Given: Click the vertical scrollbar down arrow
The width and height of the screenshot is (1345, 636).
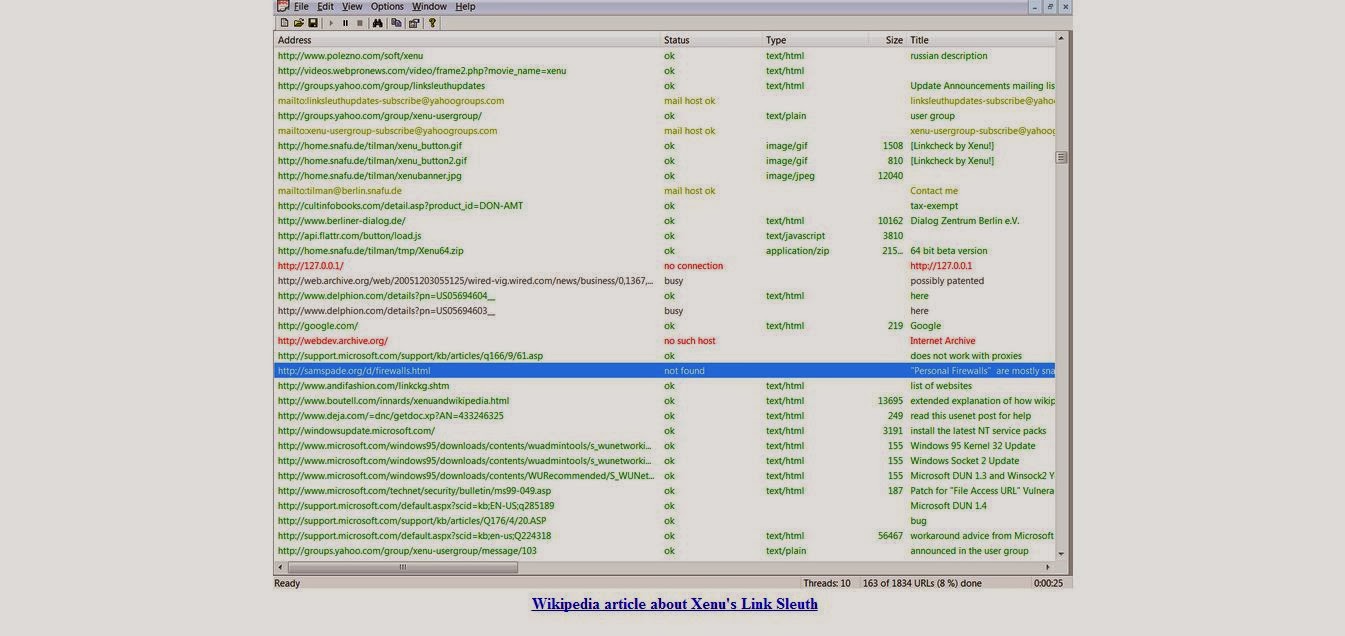Looking at the screenshot, I should pyautogui.click(x=1061, y=553).
